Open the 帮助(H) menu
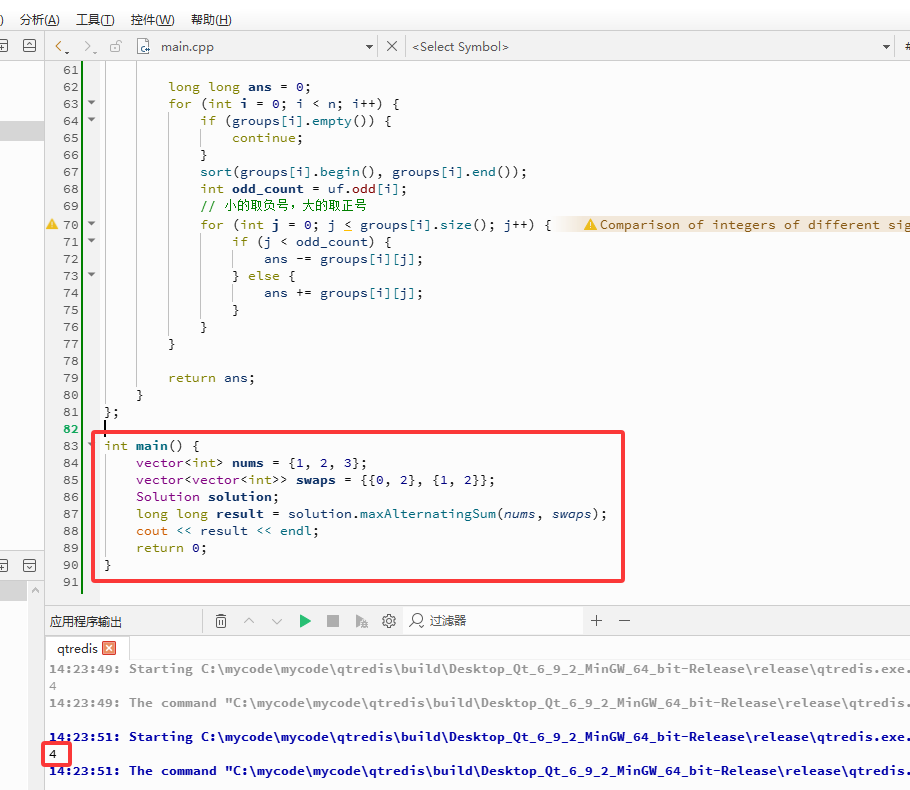The image size is (910, 790). point(211,20)
